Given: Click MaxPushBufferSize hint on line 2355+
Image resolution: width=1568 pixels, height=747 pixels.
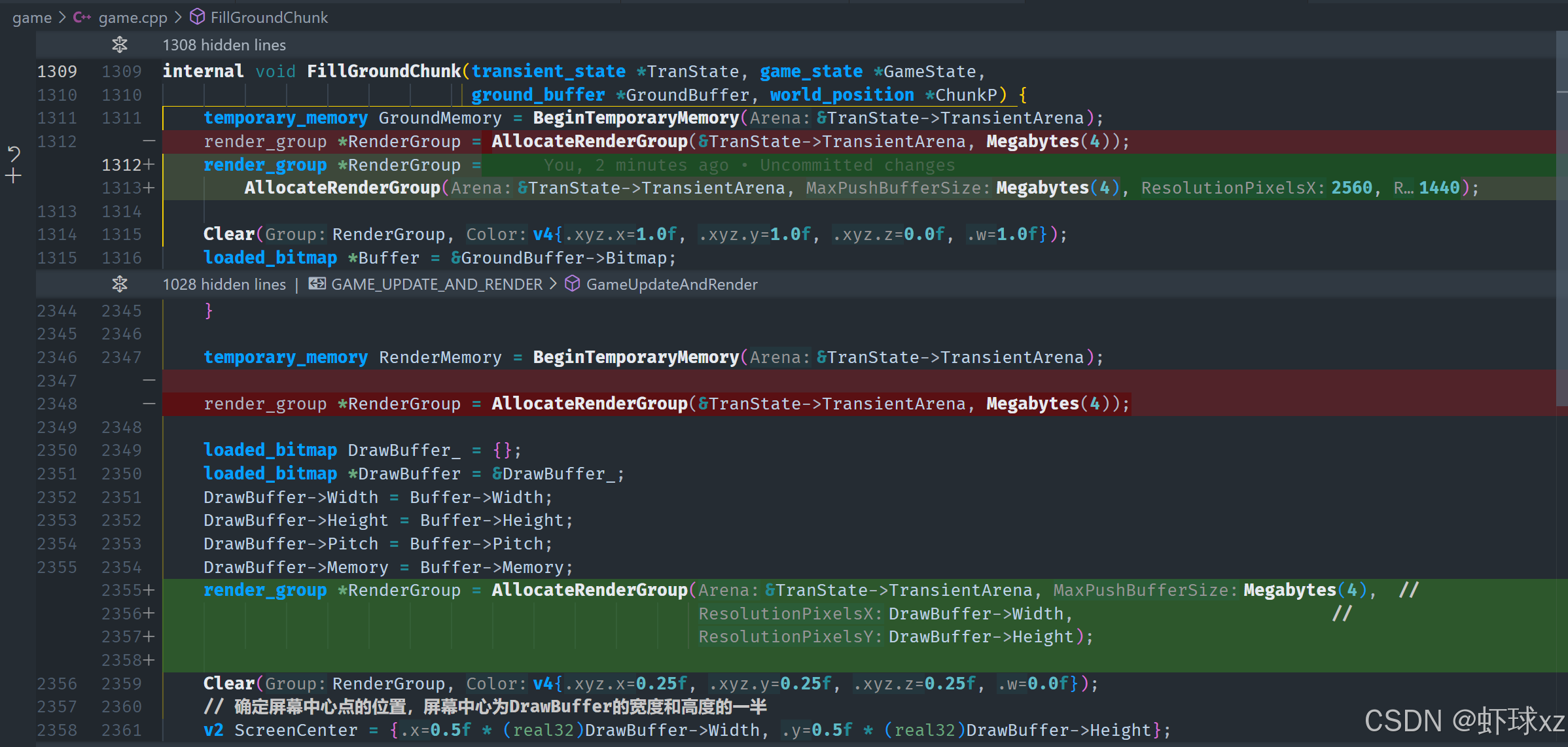Looking at the screenshot, I should [x=1145, y=590].
